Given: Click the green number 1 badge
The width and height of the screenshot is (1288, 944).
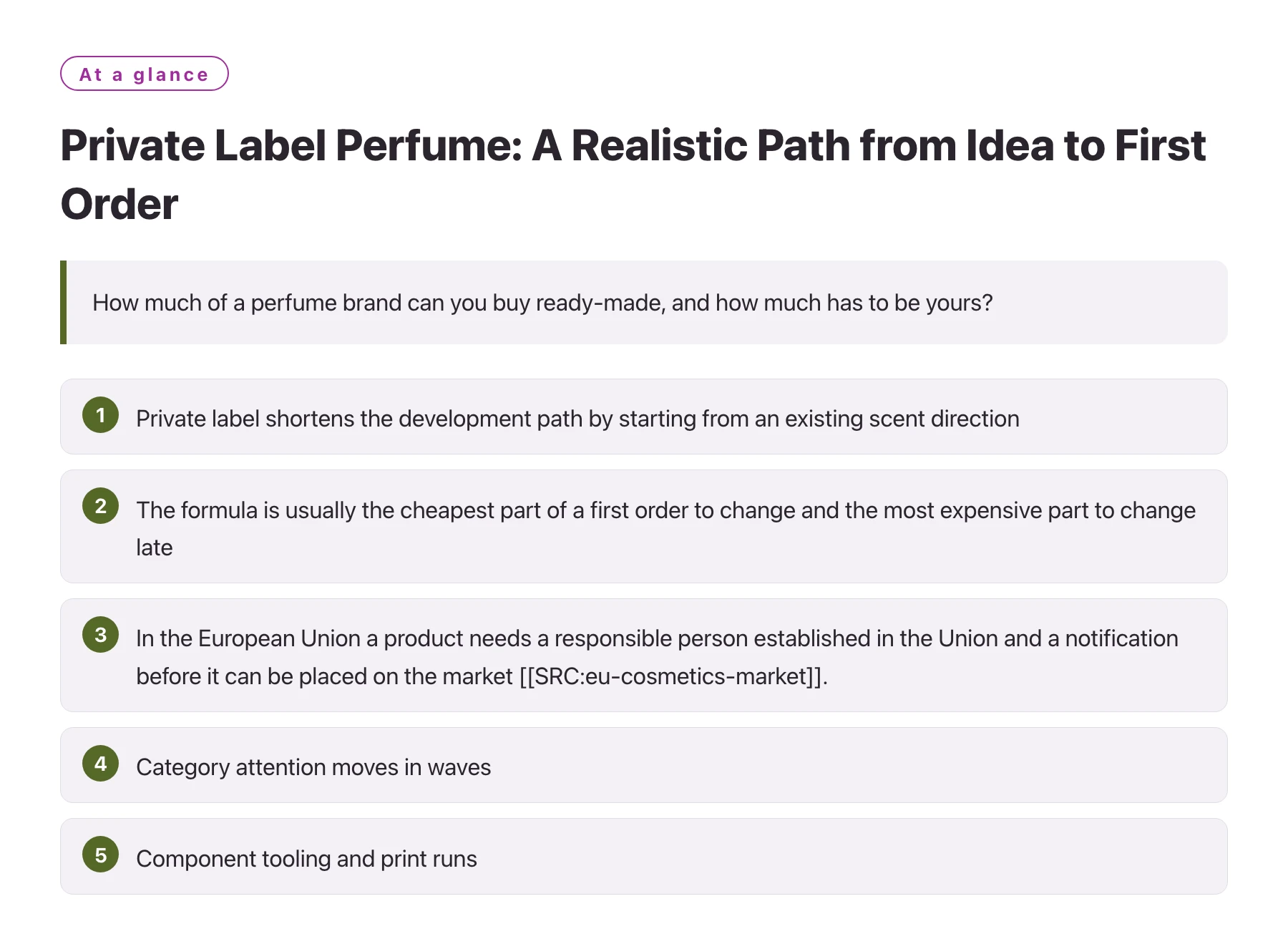Looking at the screenshot, I should [100, 415].
